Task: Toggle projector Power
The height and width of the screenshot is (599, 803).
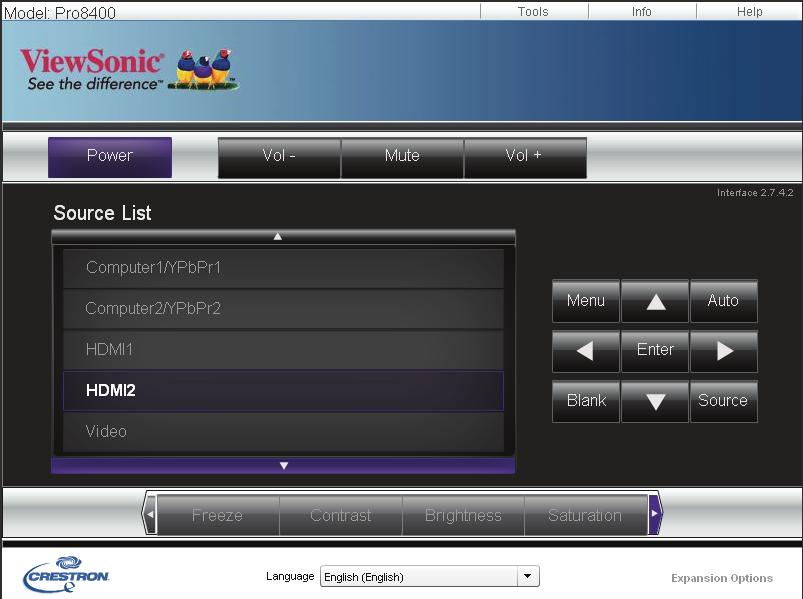Action: [x=110, y=157]
